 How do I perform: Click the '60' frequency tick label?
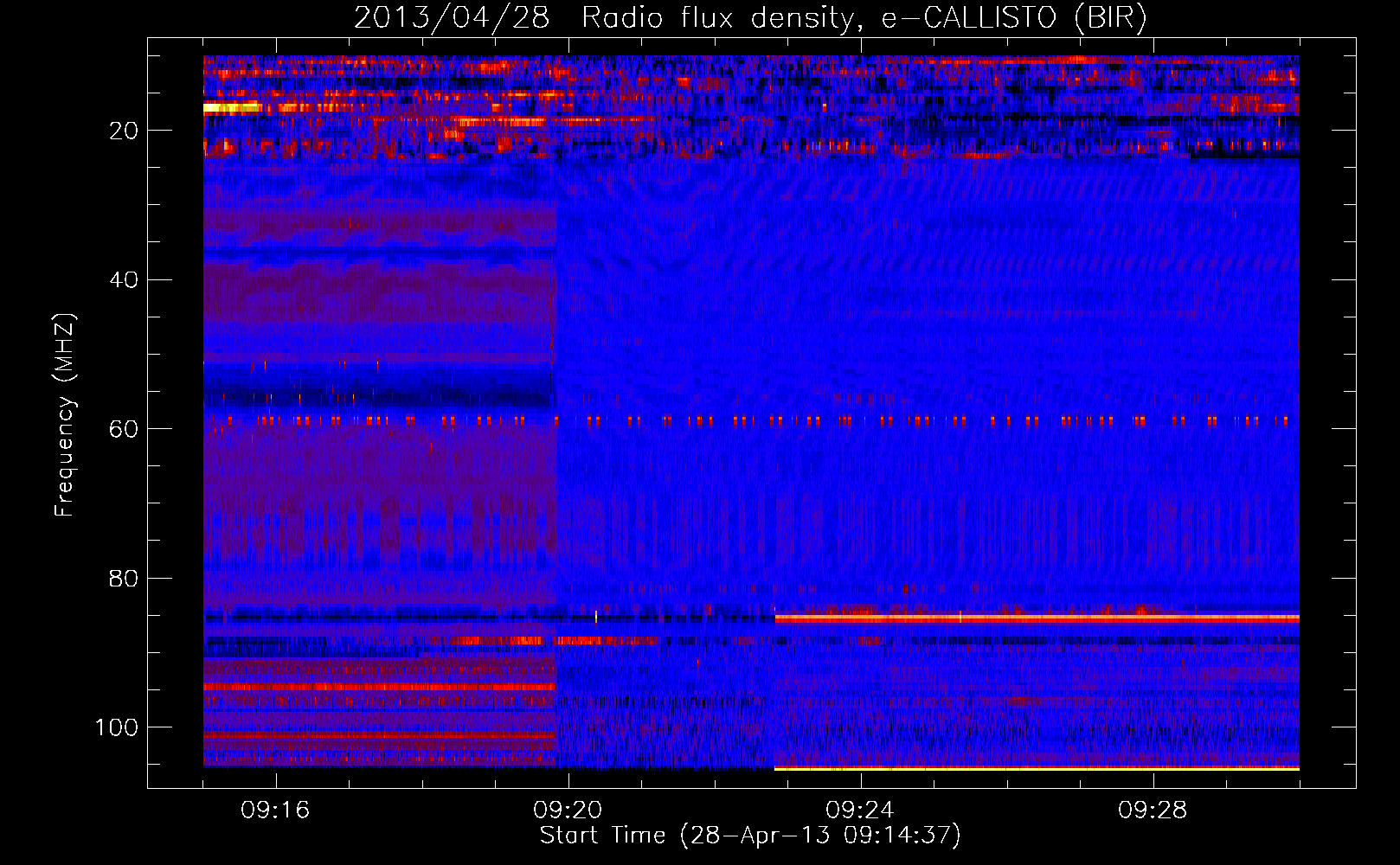click(x=125, y=429)
